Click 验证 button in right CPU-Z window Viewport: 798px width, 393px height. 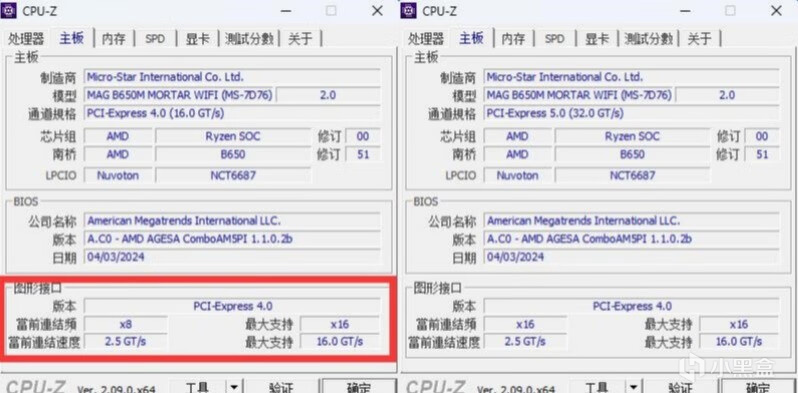[x=680, y=387]
